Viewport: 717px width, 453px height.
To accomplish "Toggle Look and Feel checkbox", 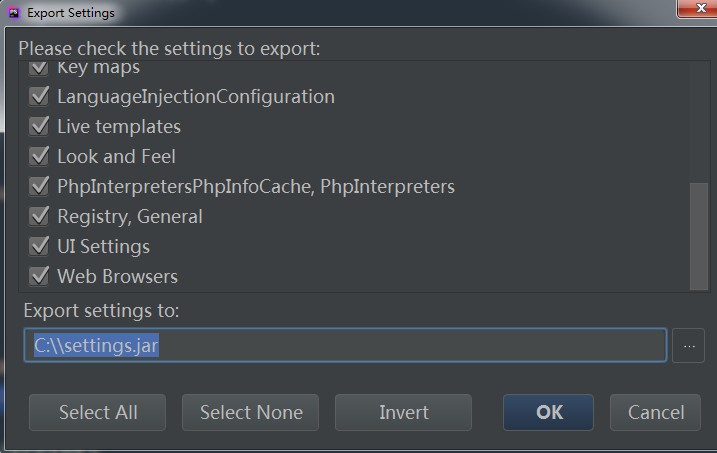I will click(x=39, y=156).
